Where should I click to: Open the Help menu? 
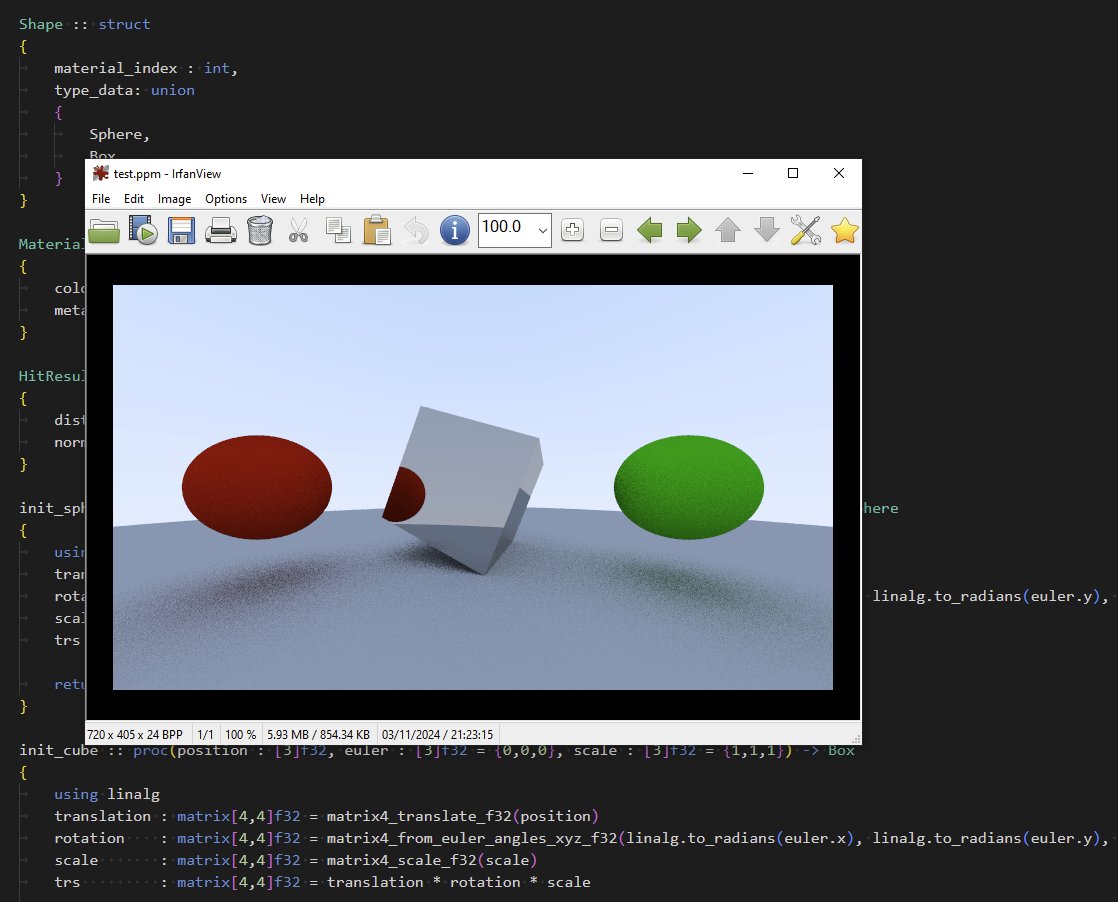312,199
